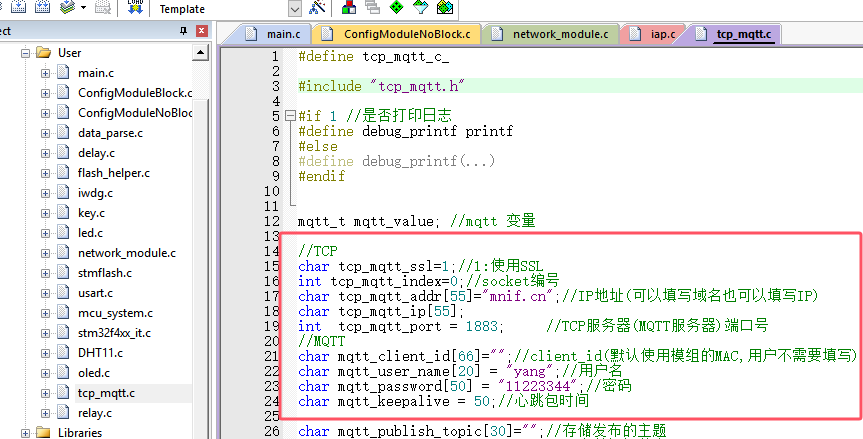863x439 pixels.
Task: Click the greyed Stop Build icon
Action: point(102,7)
